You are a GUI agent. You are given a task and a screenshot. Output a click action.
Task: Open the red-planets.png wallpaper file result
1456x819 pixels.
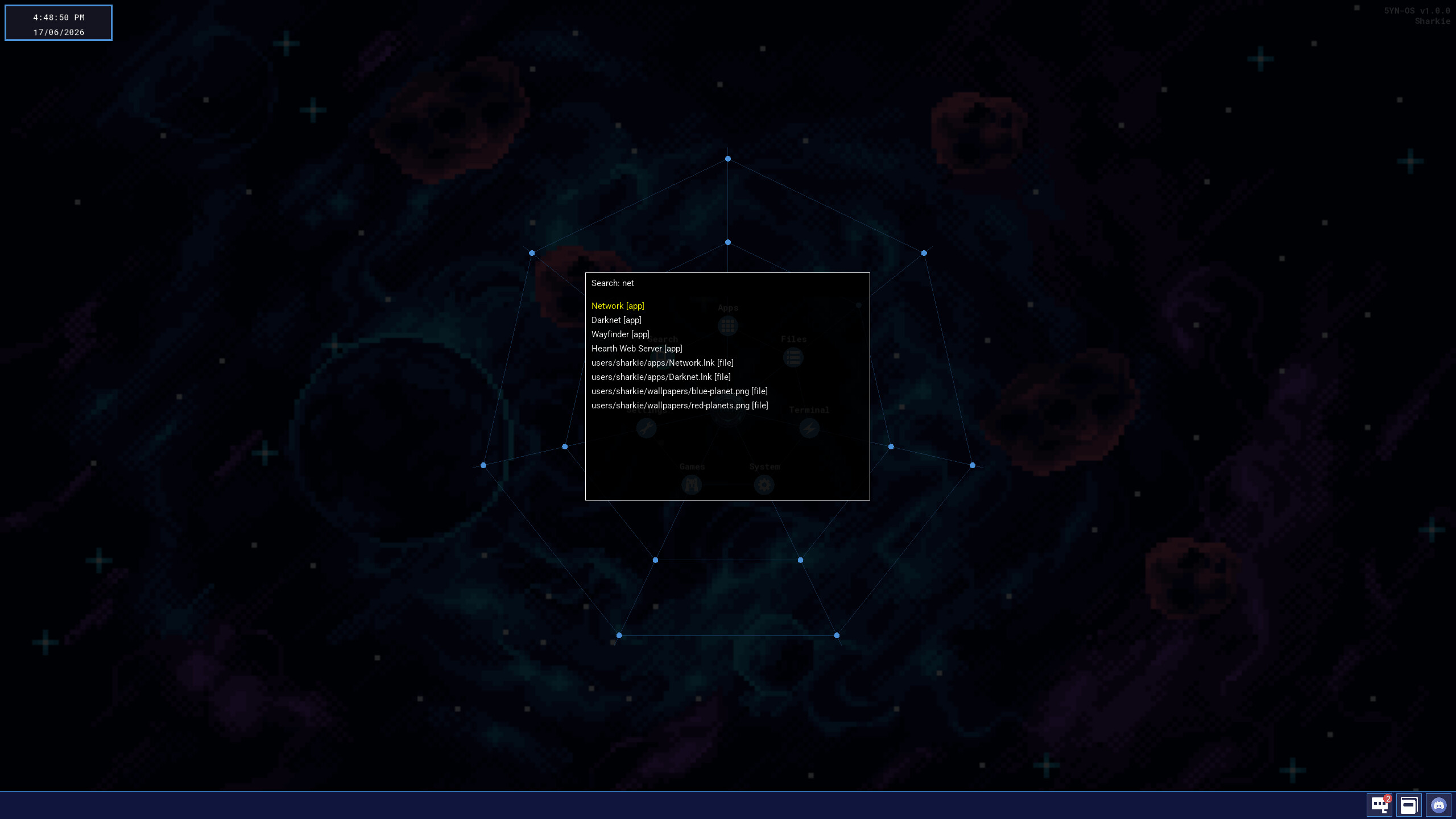(x=680, y=406)
